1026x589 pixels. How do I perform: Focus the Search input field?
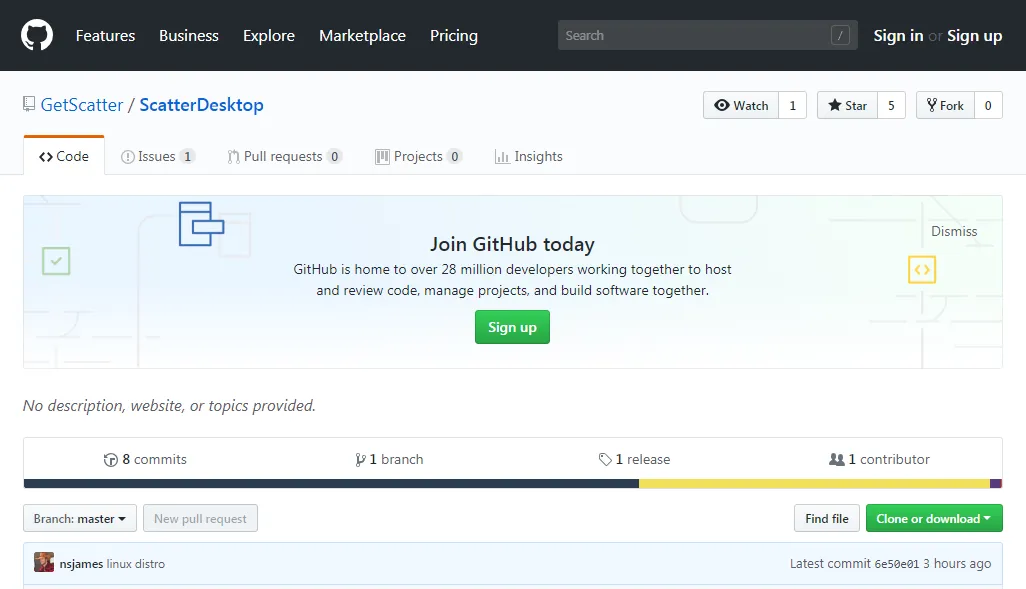707,35
